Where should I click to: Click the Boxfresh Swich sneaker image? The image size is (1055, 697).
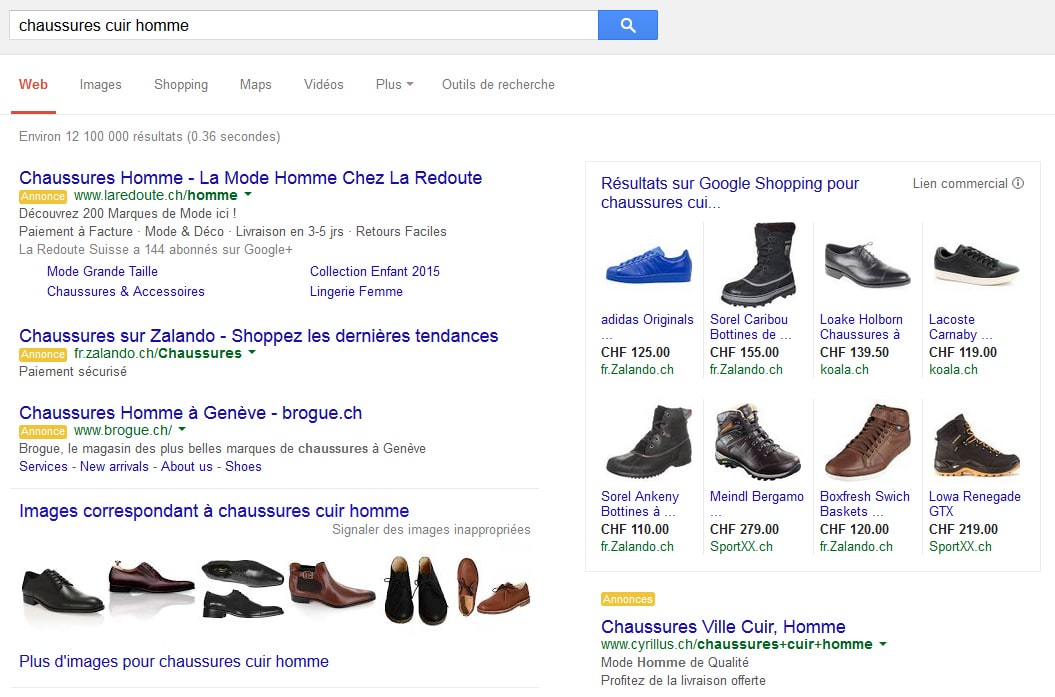click(867, 441)
